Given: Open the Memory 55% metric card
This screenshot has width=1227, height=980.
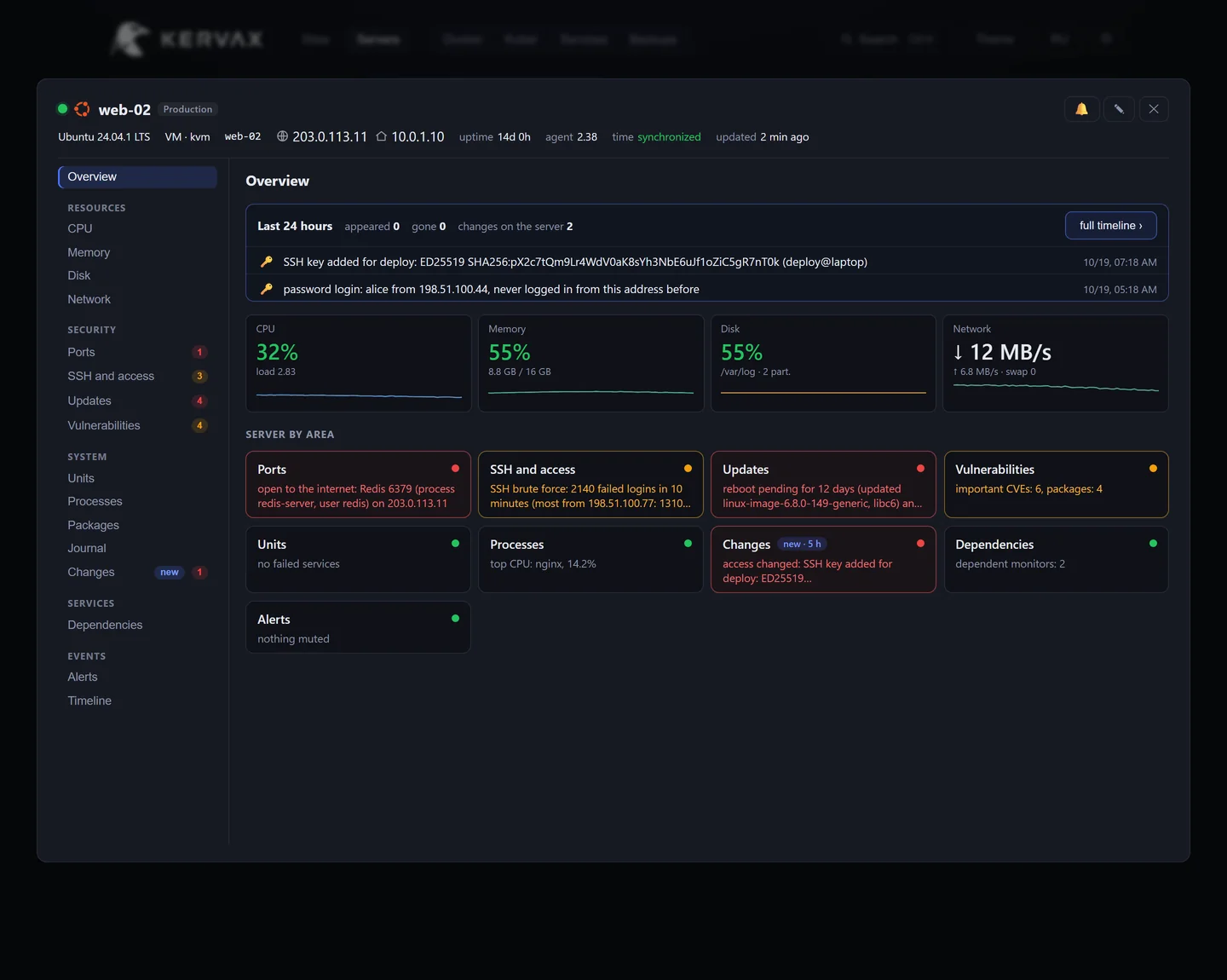Looking at the screenshot, I should (591, 364).
